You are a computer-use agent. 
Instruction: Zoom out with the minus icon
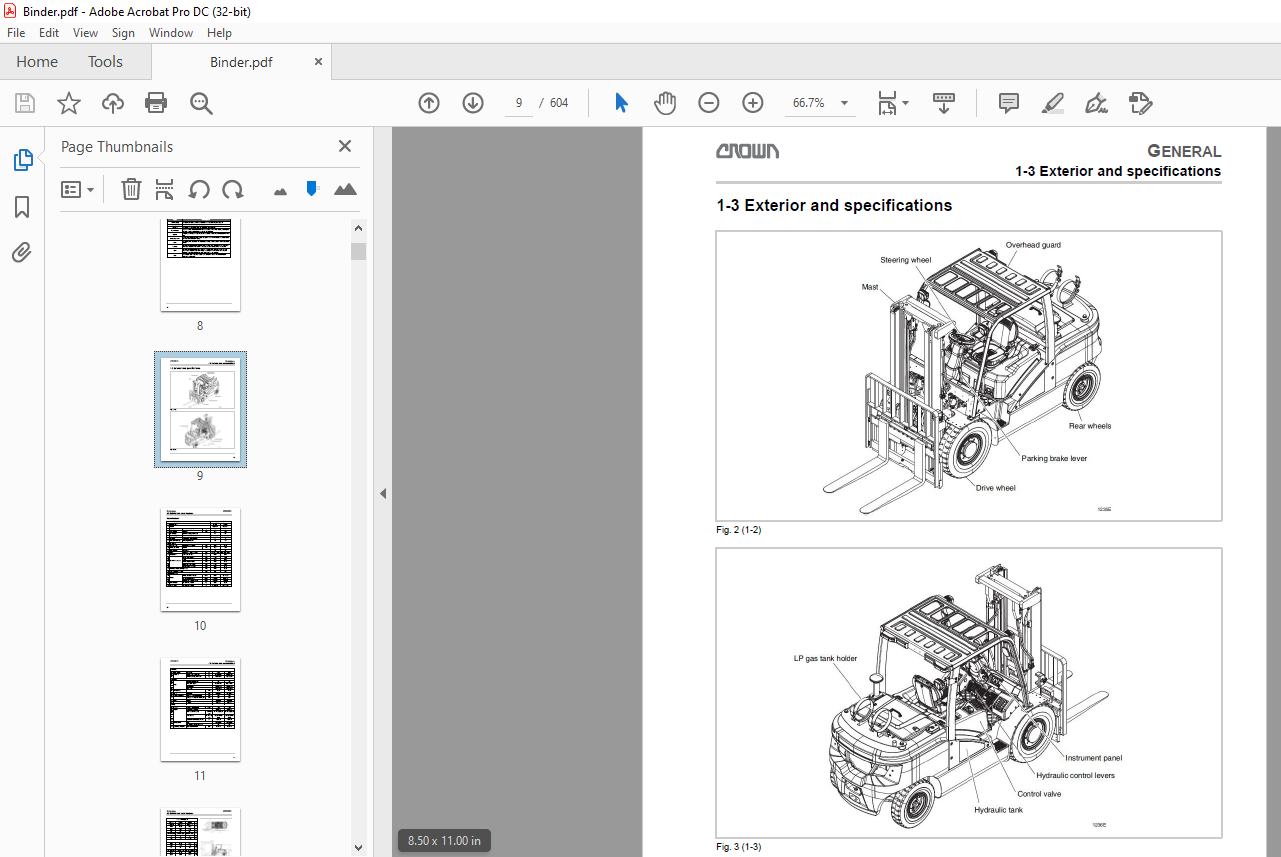709,103
